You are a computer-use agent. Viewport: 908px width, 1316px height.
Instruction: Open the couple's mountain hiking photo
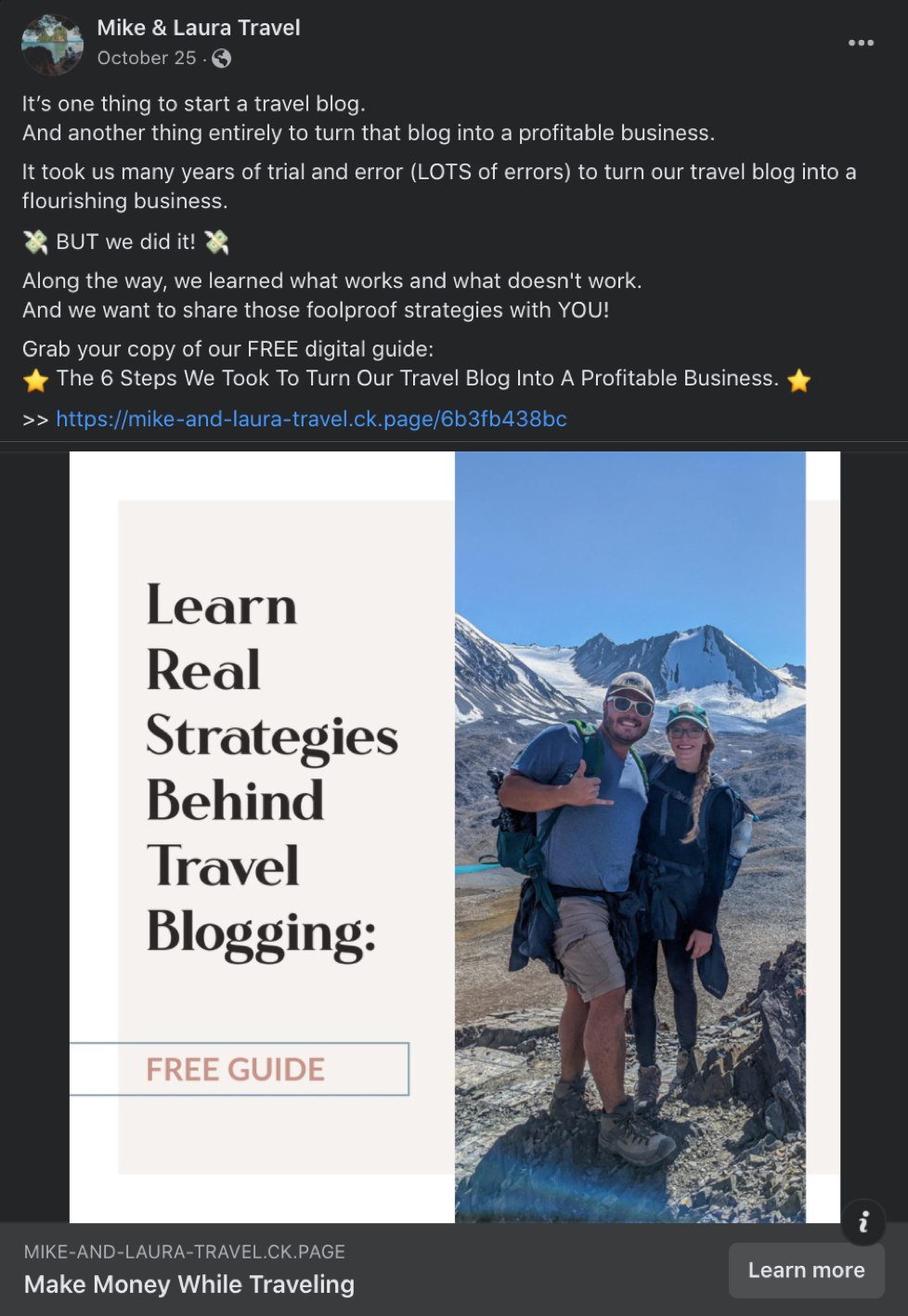(x=630, y=837)
